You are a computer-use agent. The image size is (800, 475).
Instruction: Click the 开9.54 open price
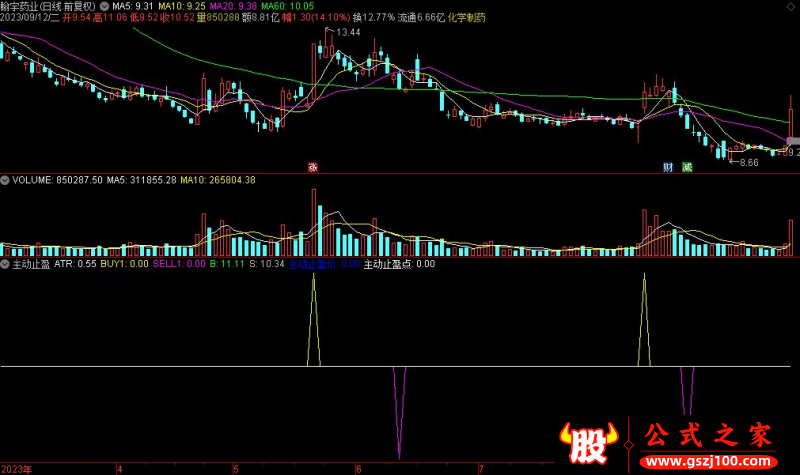(x=77, y=17)
